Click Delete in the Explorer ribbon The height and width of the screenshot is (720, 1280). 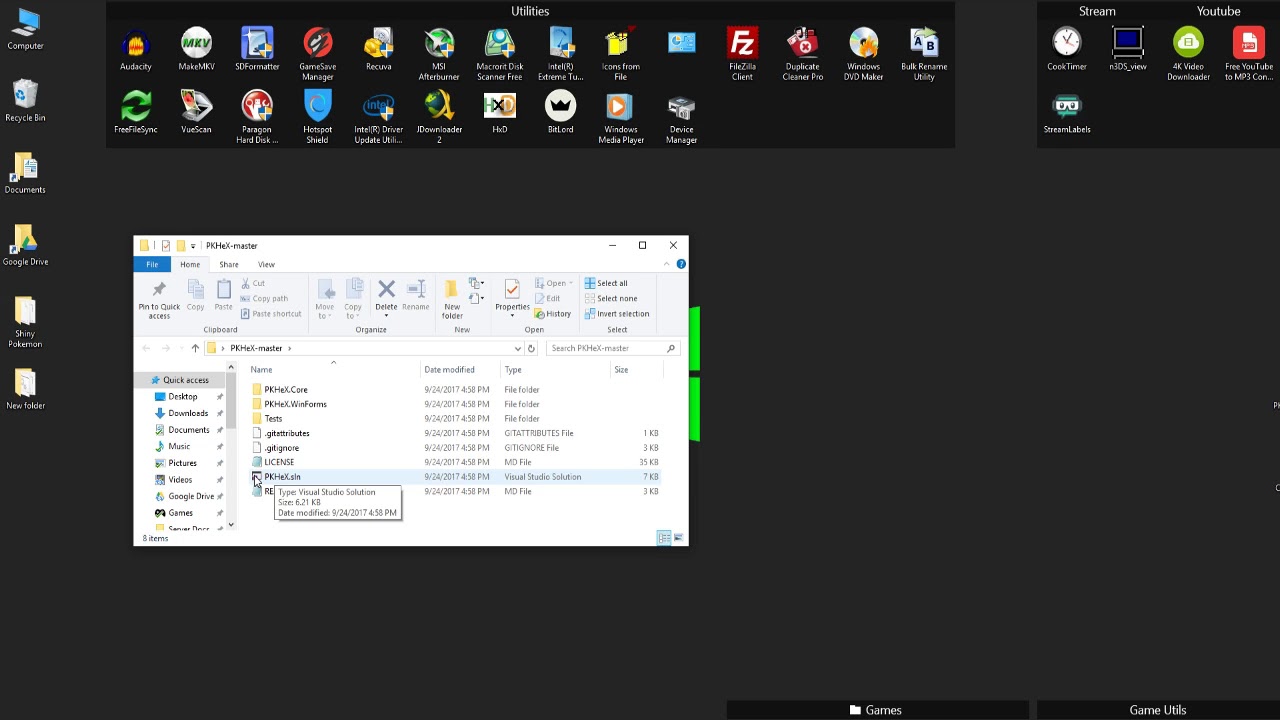(386, 296)
